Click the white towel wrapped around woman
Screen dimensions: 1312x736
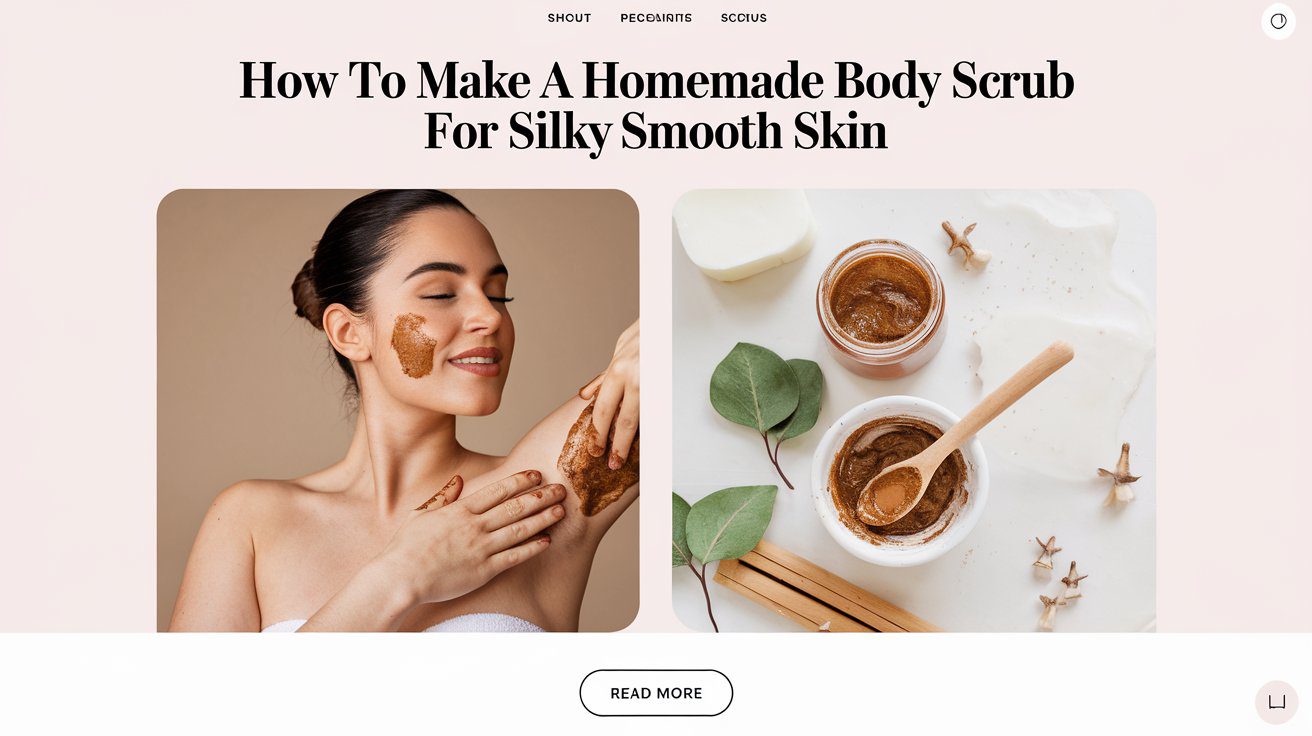pyautogui.click(x=400, y=625)
